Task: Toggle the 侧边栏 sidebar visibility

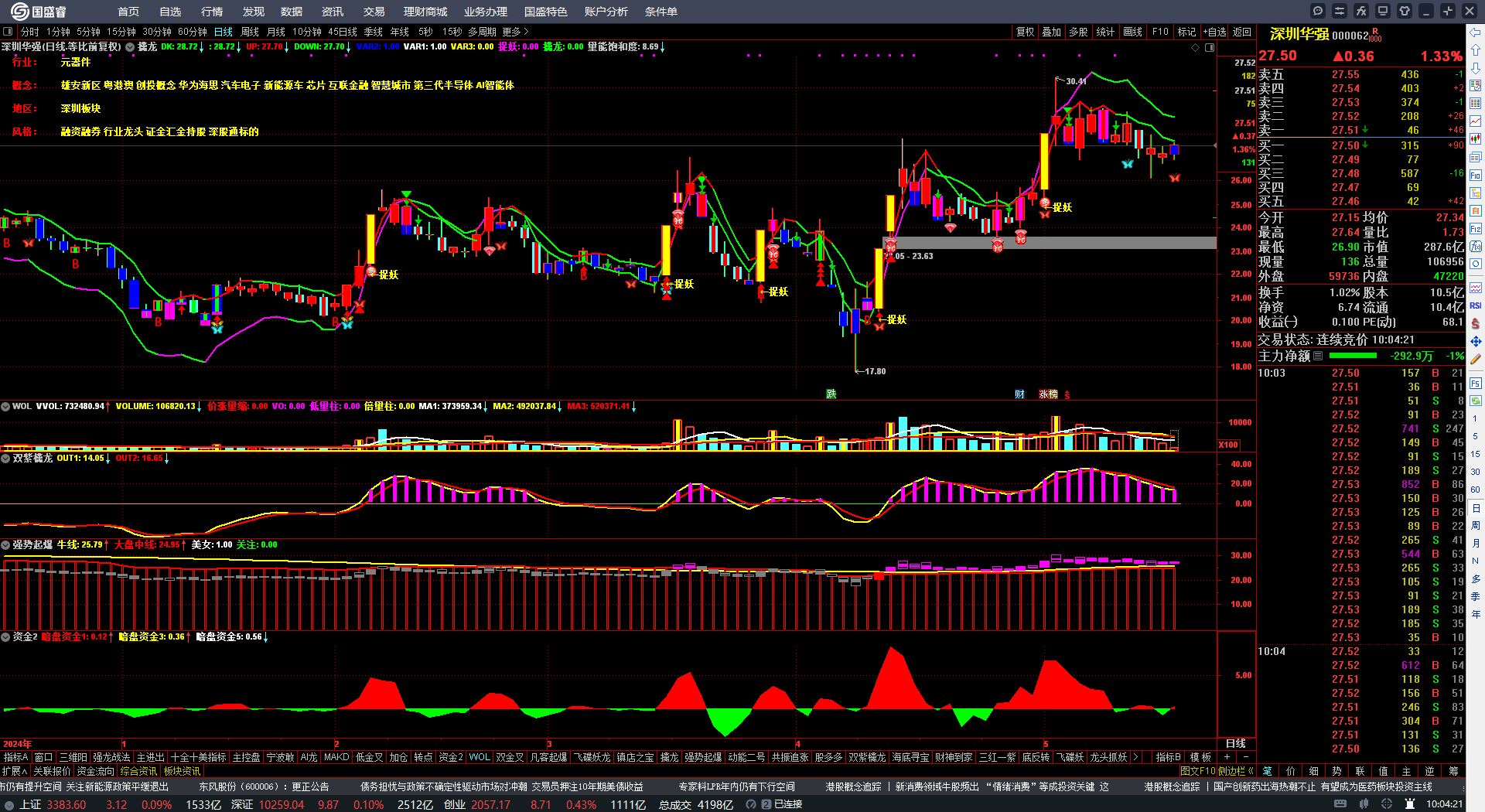Action: coord(1236,771)
